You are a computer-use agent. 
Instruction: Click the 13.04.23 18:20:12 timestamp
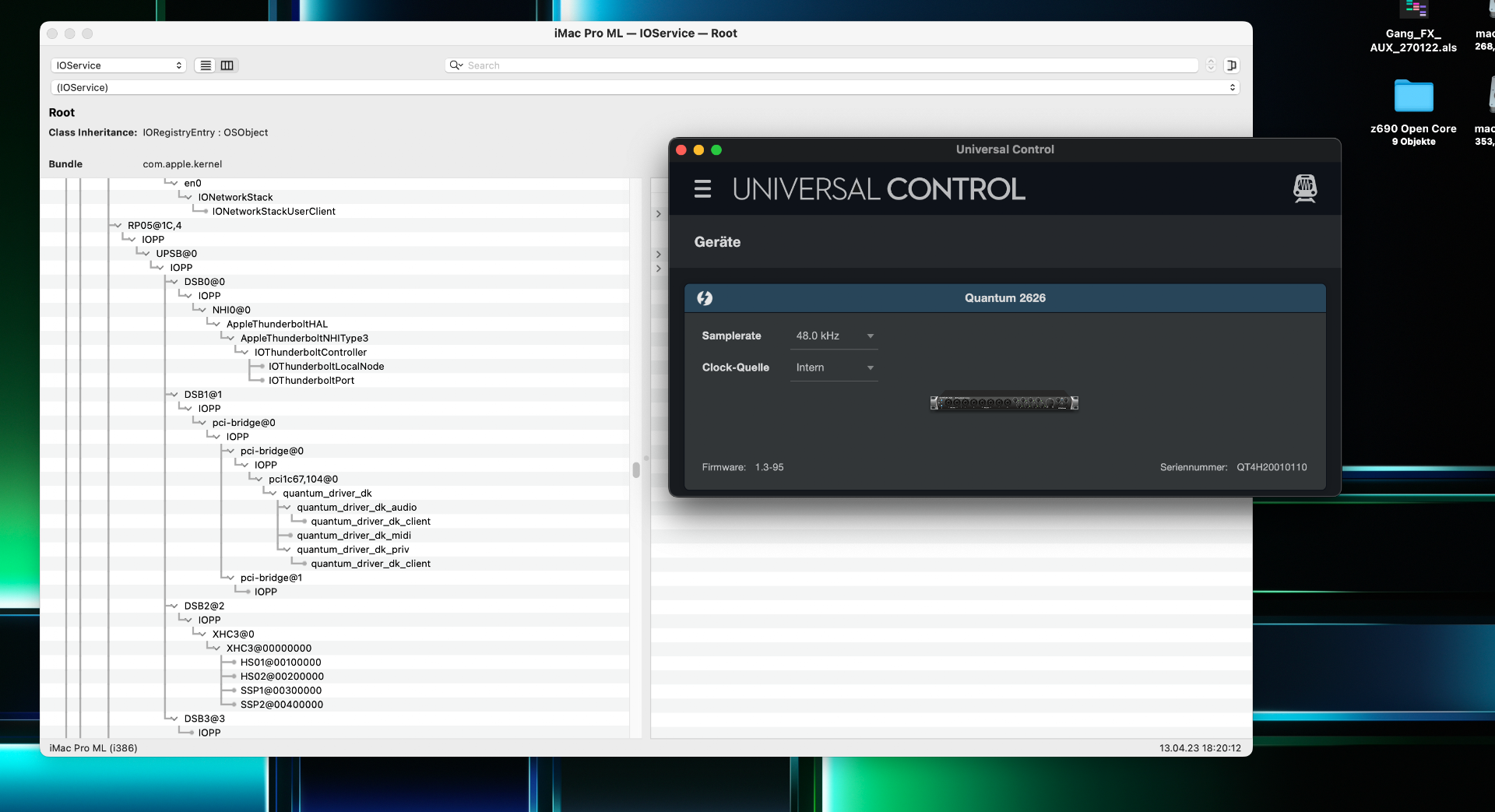(1200, 748)
